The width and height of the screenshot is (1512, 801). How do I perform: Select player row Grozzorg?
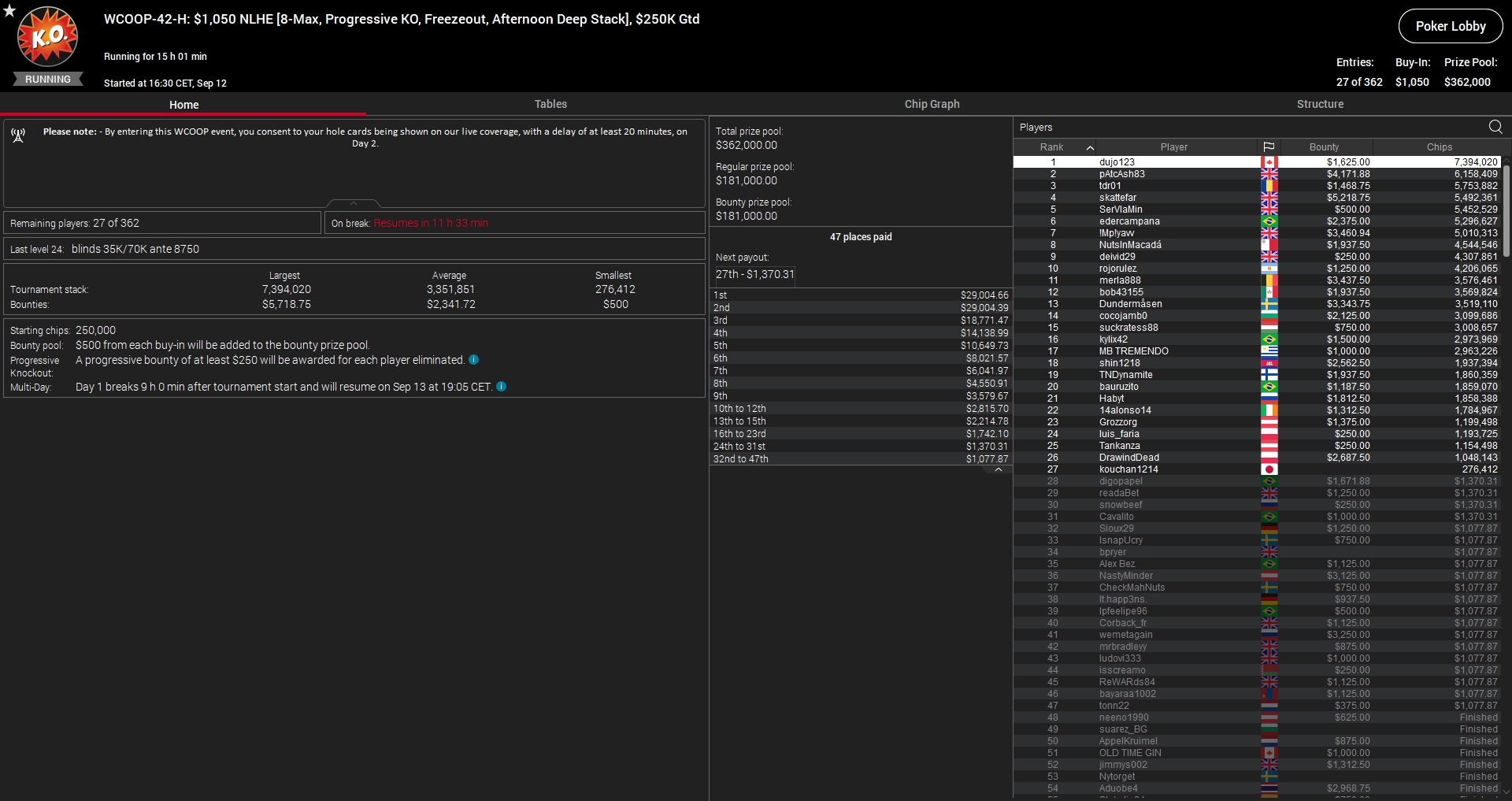pyautogui.click(x=1258, y=422)
